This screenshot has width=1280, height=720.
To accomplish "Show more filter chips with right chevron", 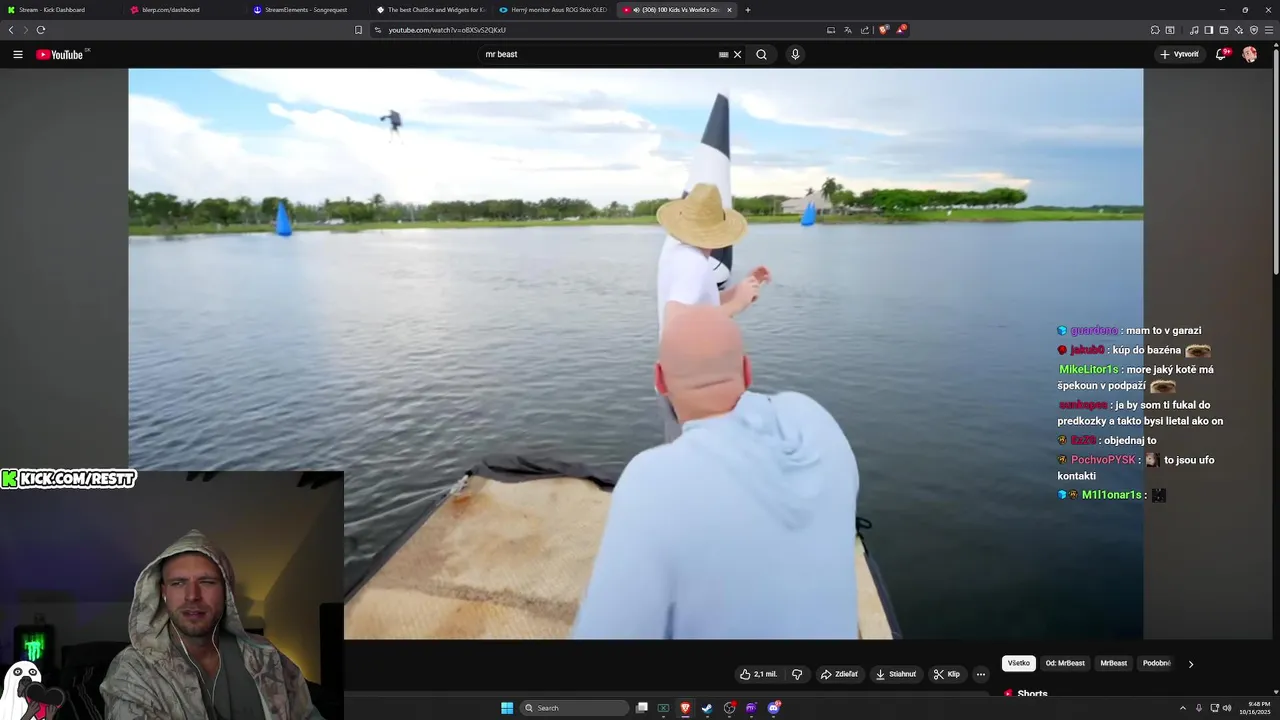I will (x=1190, y=664).
